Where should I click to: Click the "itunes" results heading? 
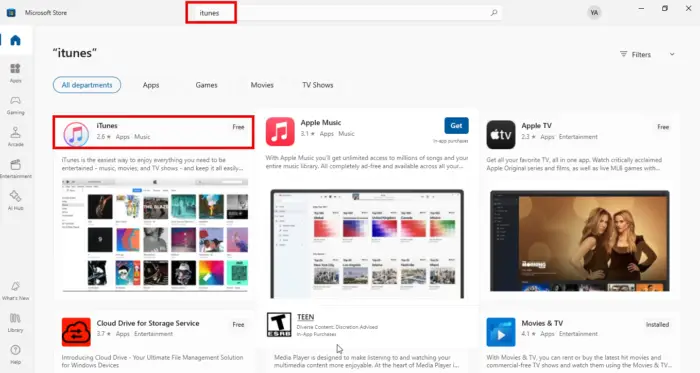(75, 53)
